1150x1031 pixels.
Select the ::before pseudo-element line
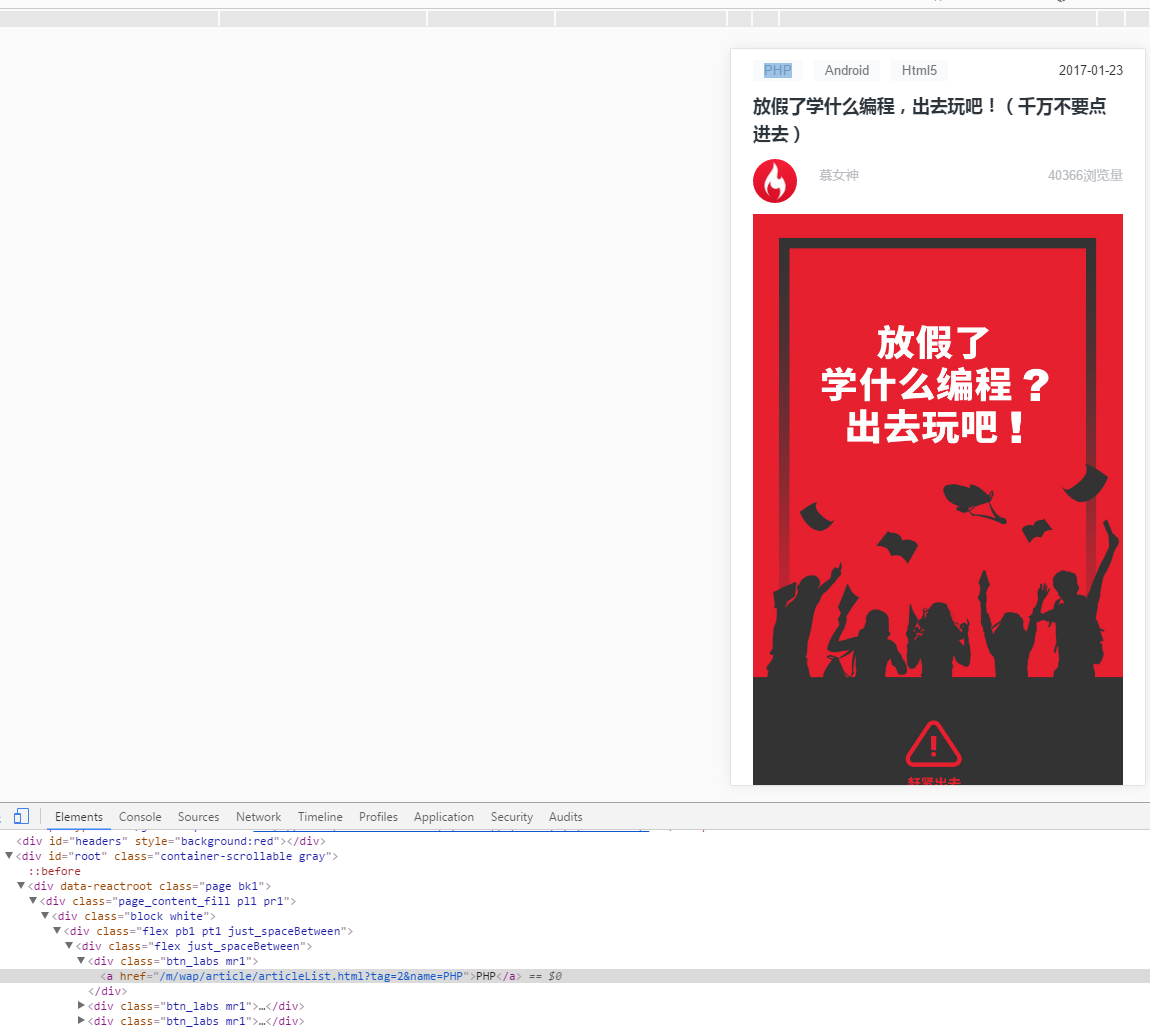(x=54, y=871)
